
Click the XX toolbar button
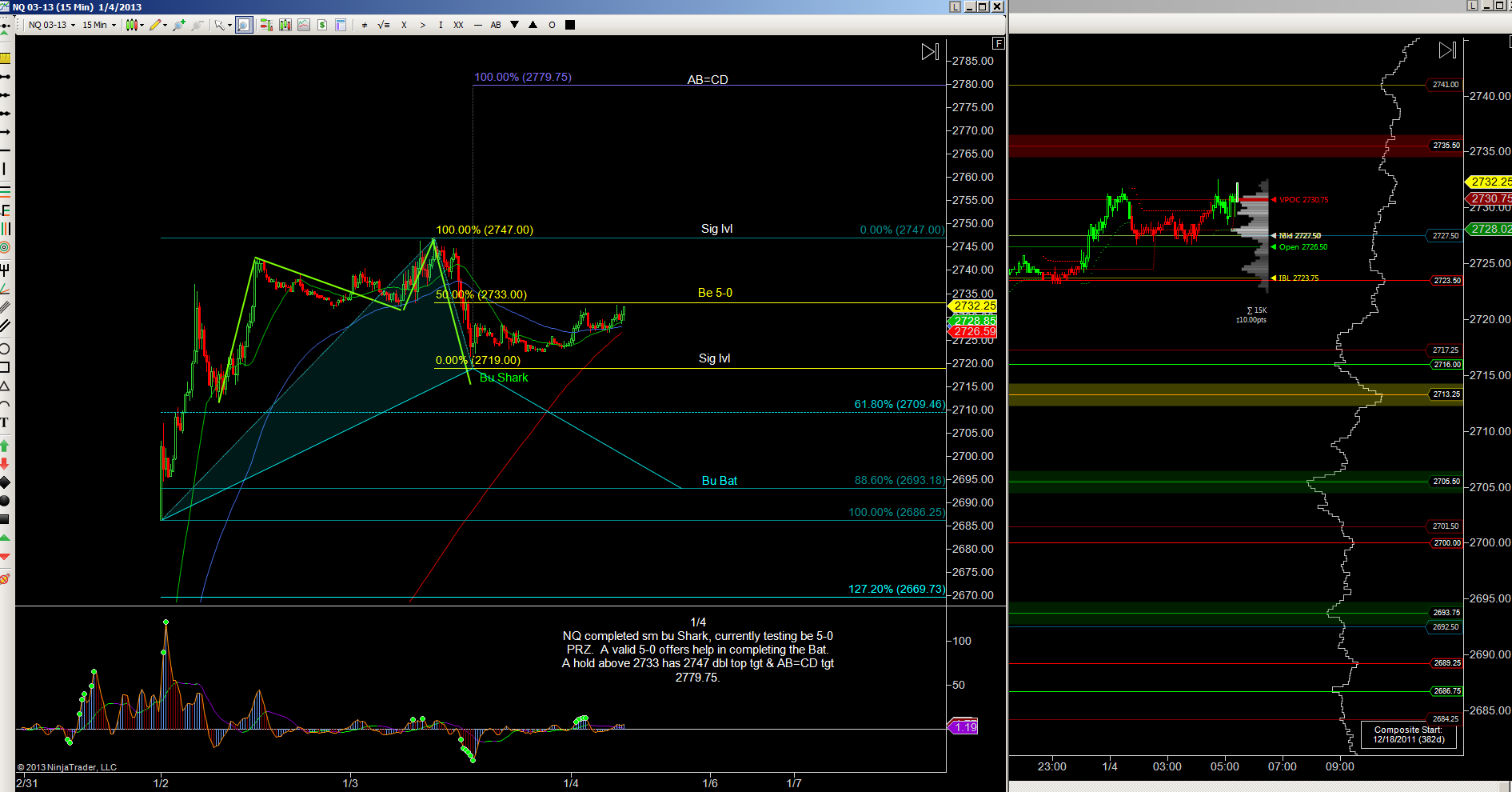pyautogui.click(x=458, y=25)
